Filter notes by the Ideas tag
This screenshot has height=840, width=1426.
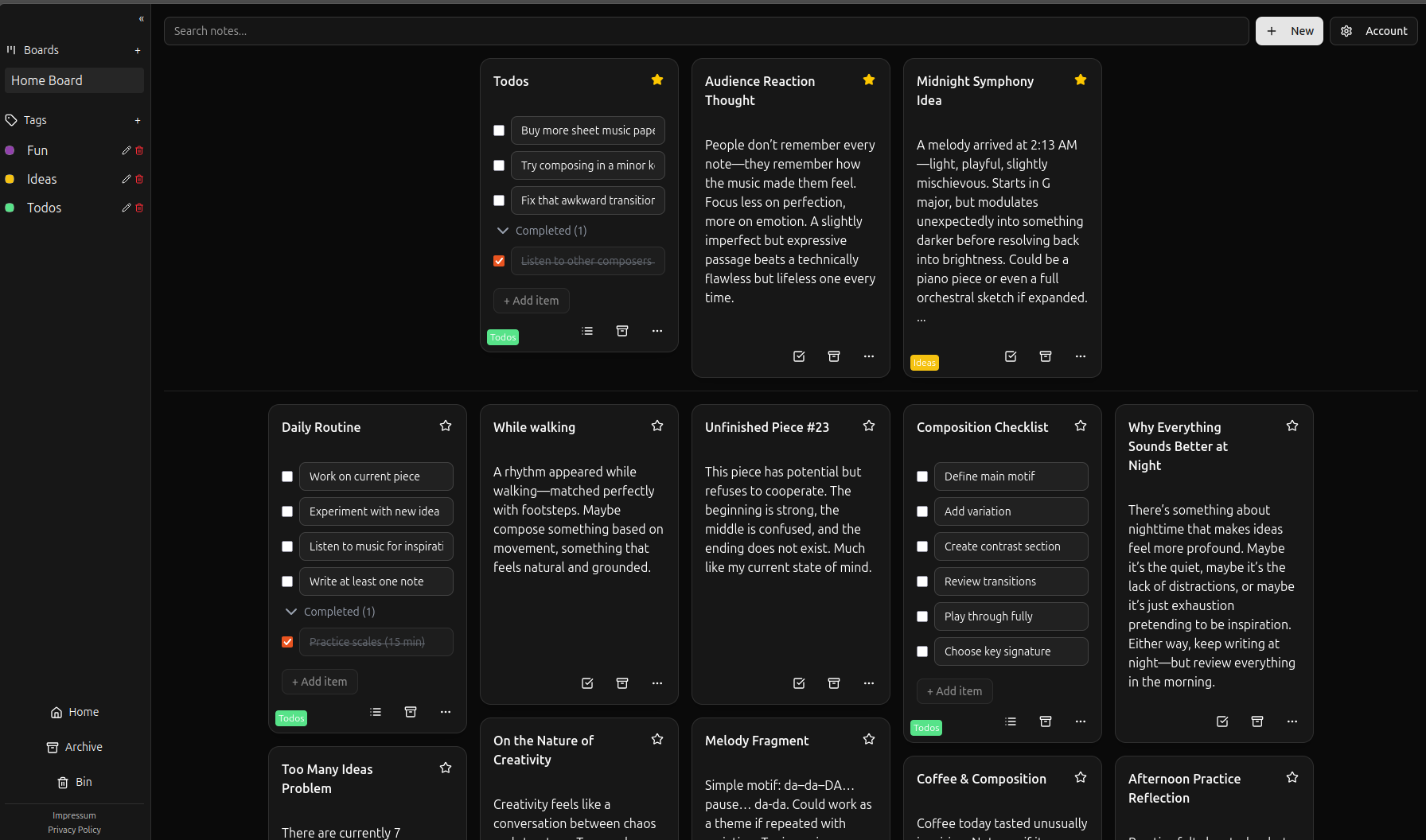click(41, 179)
